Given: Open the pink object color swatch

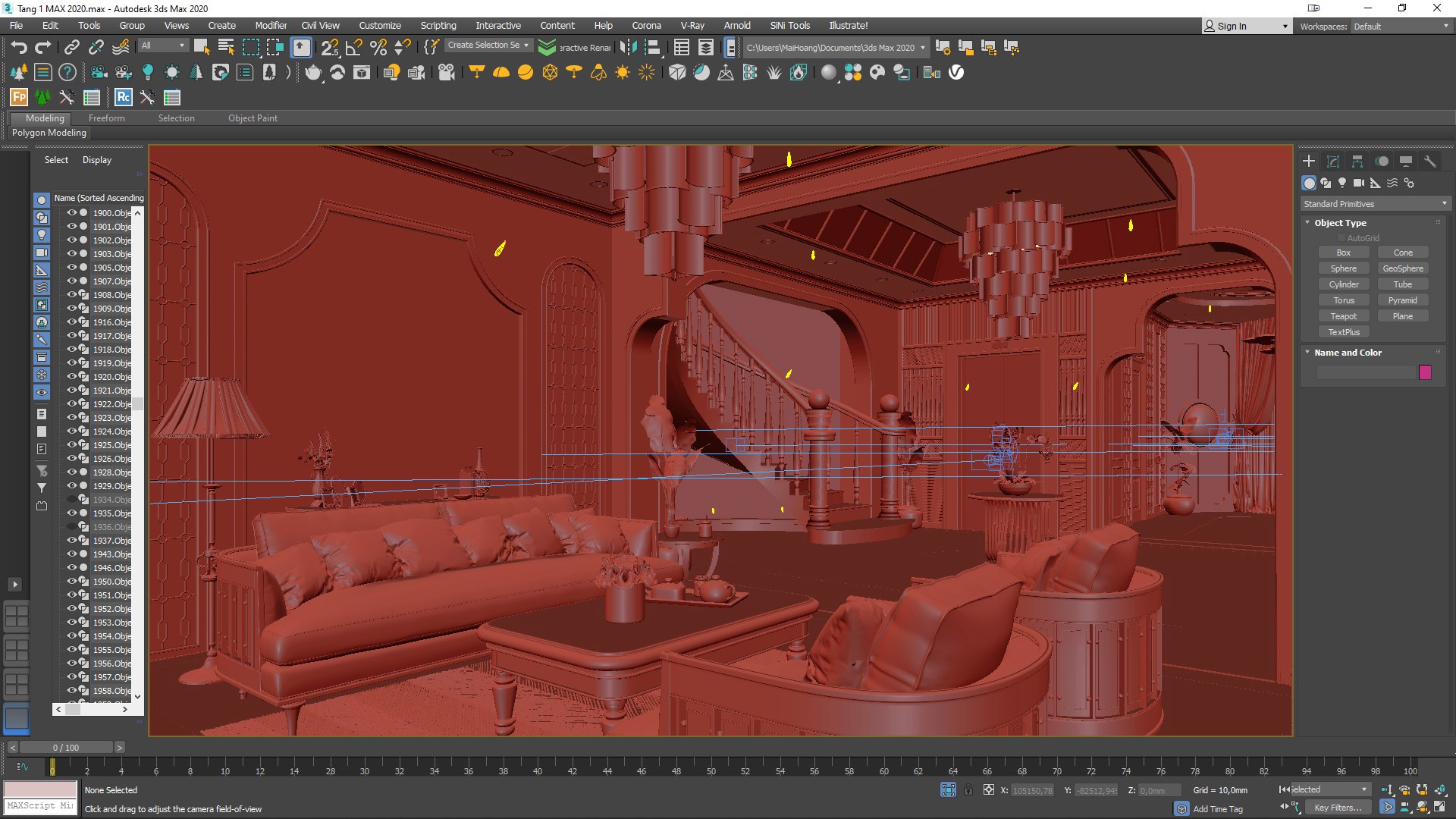Looking at the screenshot, I should coord(1425,372).
